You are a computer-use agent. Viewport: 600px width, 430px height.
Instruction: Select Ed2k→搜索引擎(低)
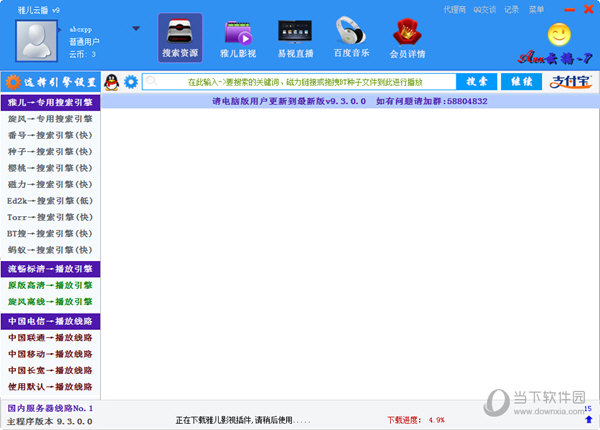tap(51, 201)
